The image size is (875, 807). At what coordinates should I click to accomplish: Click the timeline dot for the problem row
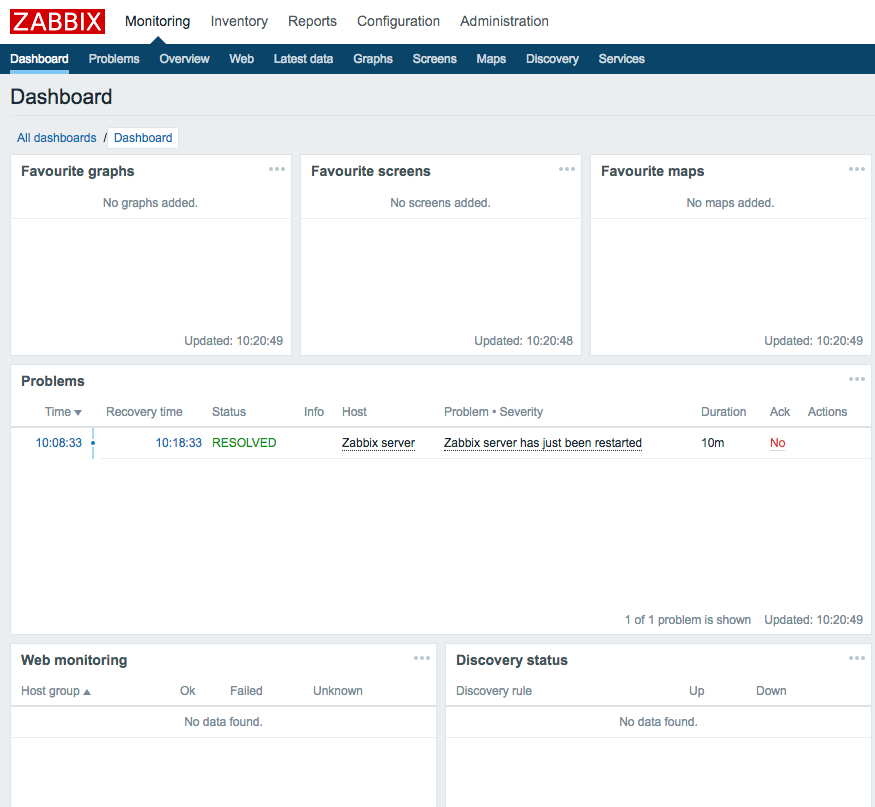click(93, 443)
